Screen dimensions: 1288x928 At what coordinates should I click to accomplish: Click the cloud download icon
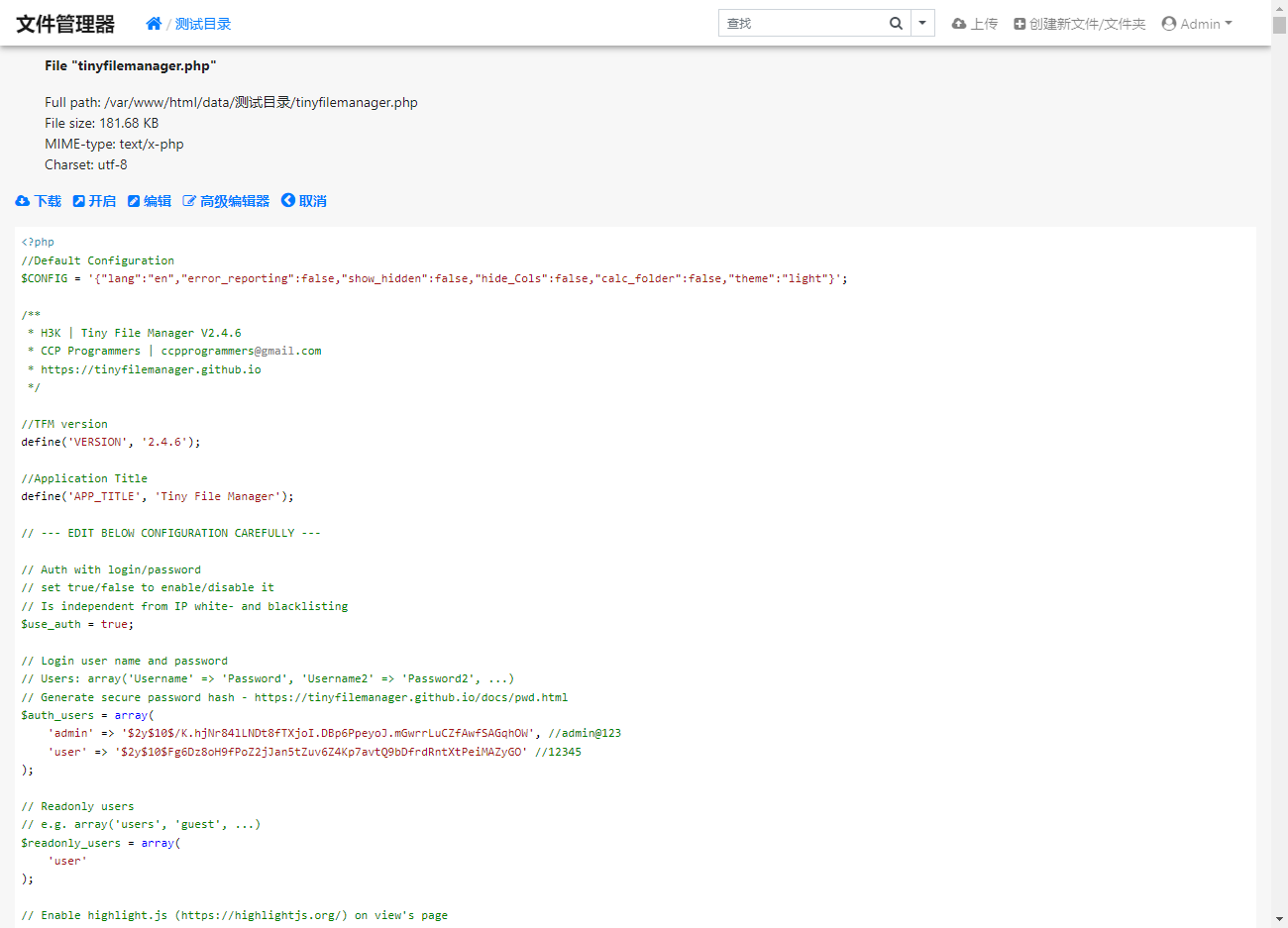click(23, 201)
